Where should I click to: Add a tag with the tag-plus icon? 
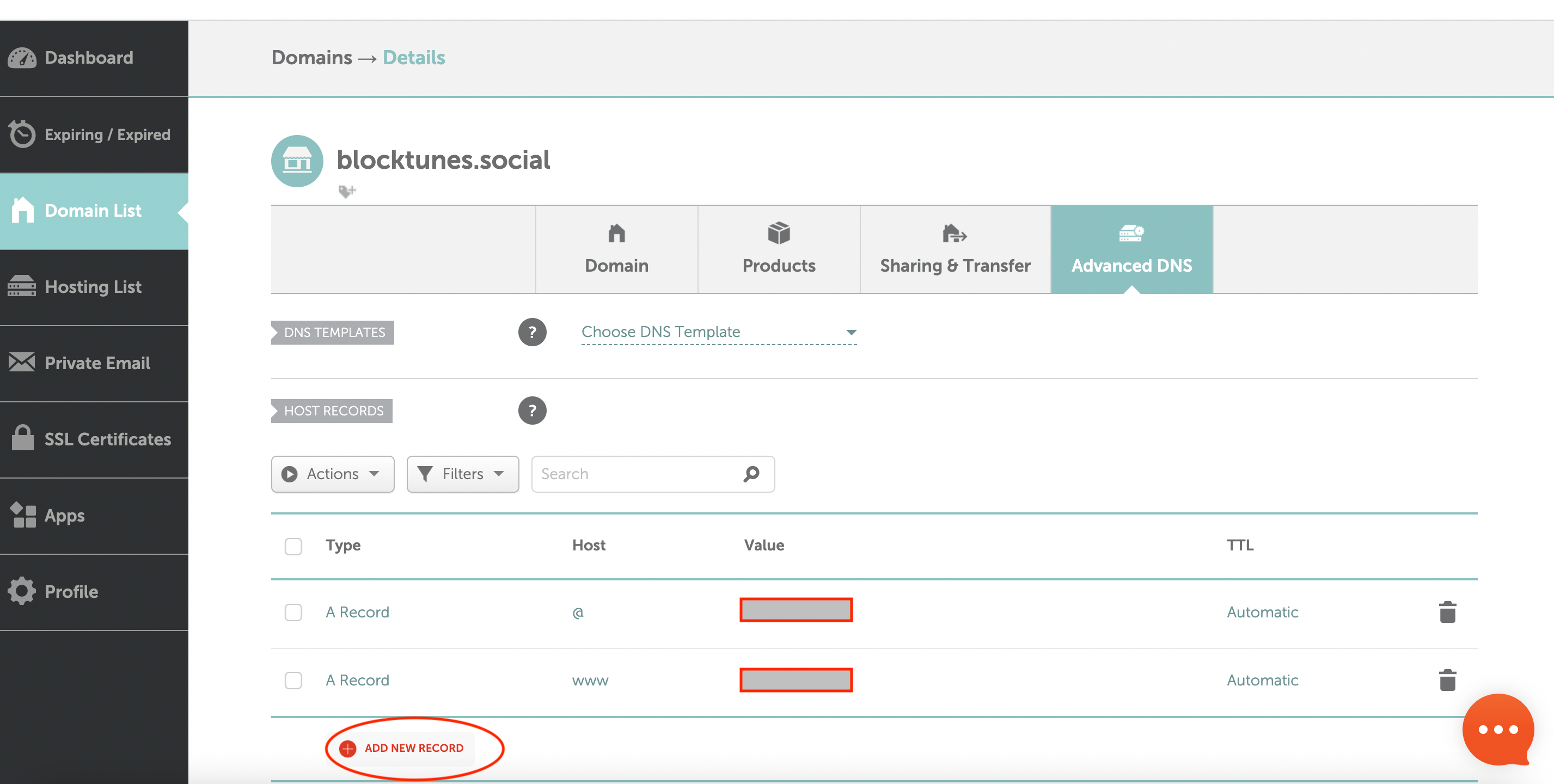coord(347,191)
